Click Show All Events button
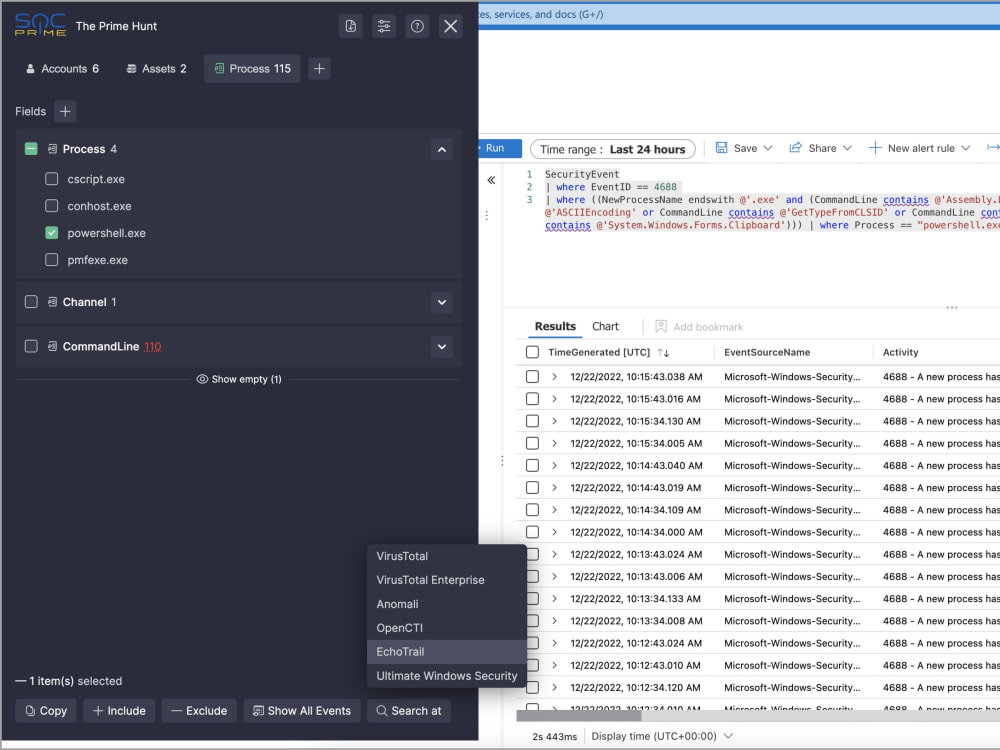The image size is (1000, 750). click(x=302, y=711)
